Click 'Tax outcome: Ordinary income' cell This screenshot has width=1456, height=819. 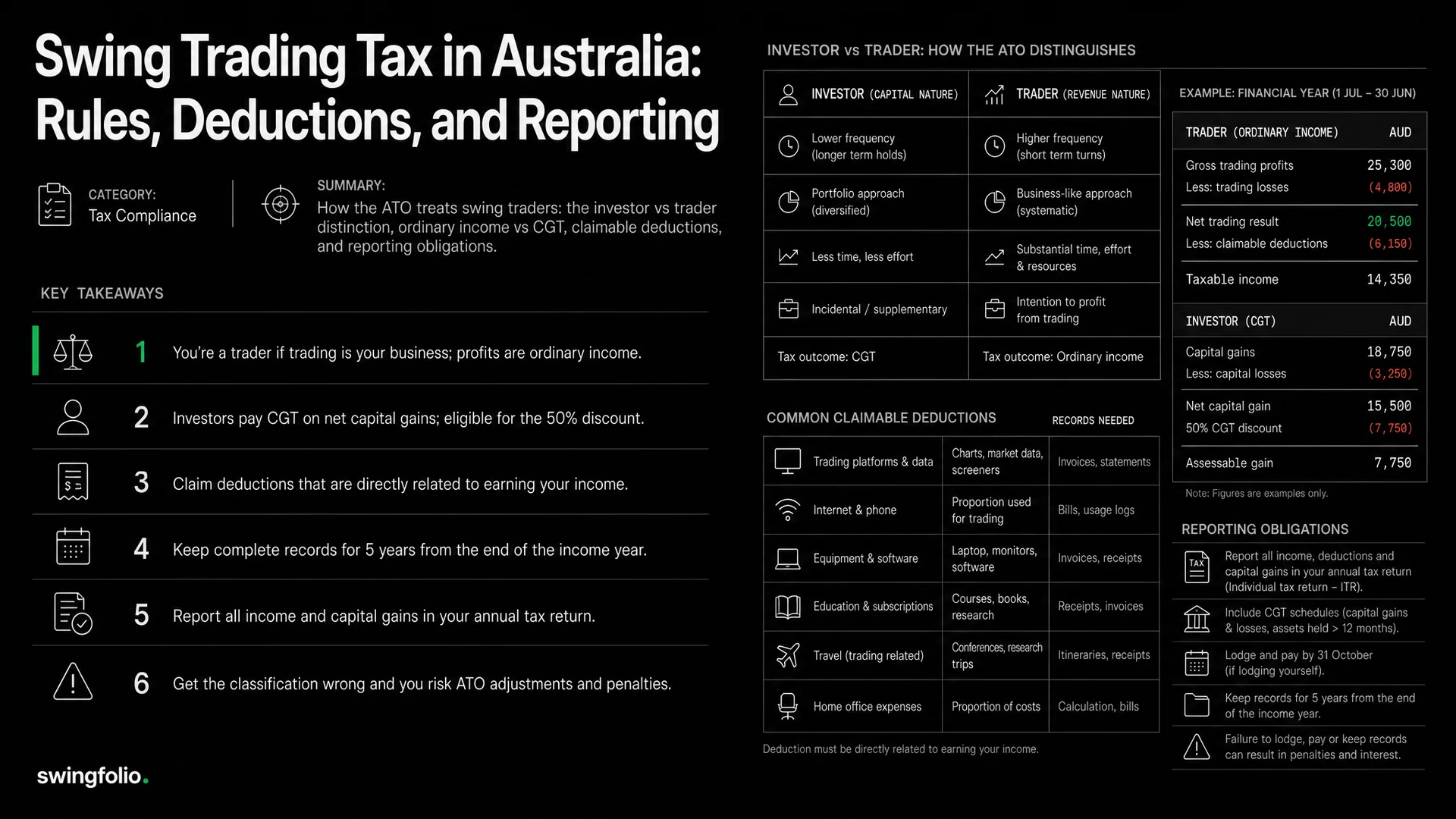(1064, 357)
